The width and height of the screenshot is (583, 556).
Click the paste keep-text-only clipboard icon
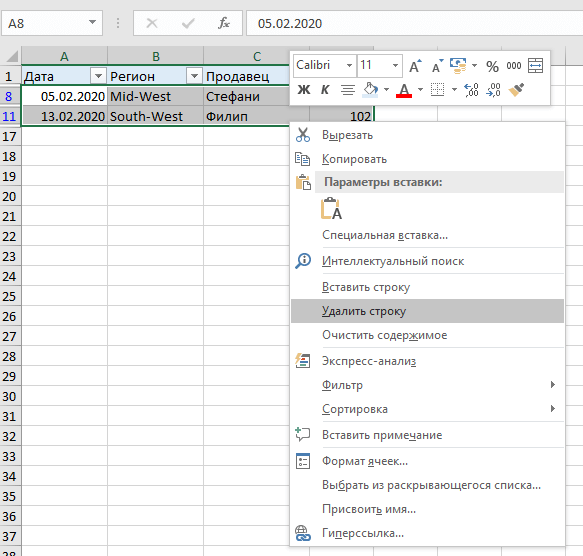click(x=331, y=209)
